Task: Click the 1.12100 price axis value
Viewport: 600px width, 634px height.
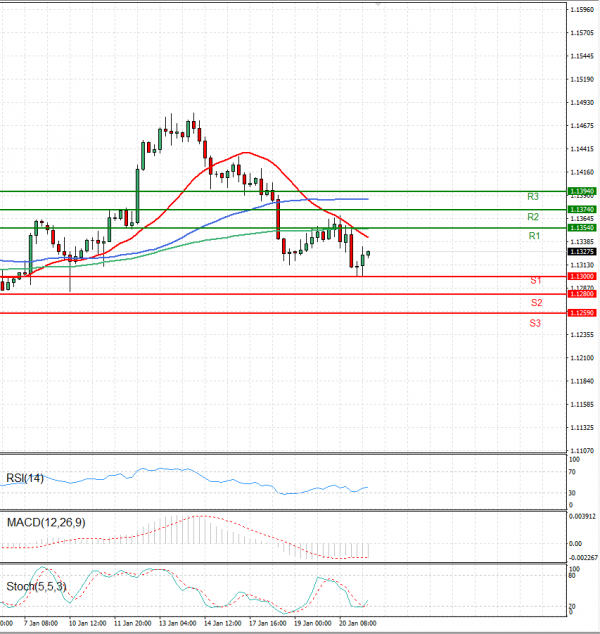Action: pyautogui.click(x=582, y=358)
